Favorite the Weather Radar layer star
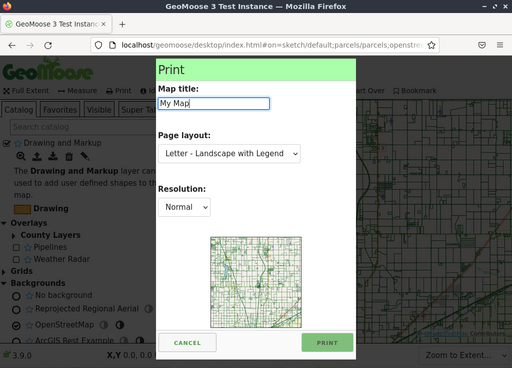Viewport: 512px width, 368px height. point(28,259)
